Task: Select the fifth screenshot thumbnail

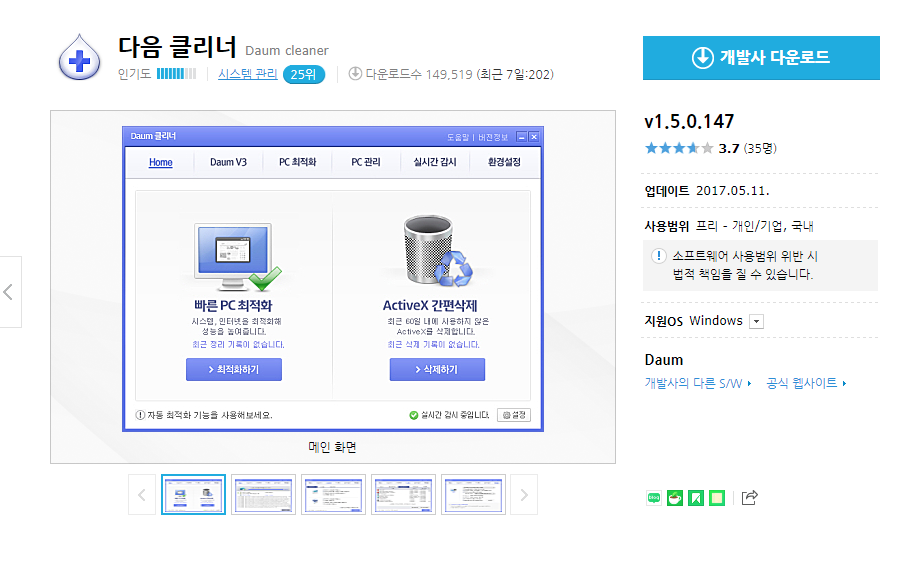Action: (x=474, y=495)
